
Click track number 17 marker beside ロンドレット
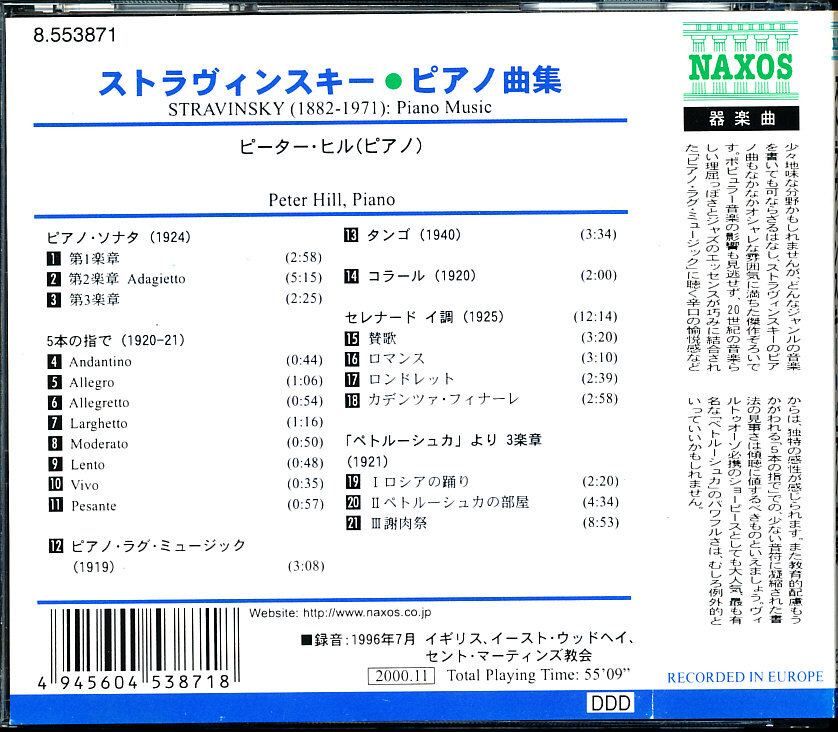coord(352,380)
